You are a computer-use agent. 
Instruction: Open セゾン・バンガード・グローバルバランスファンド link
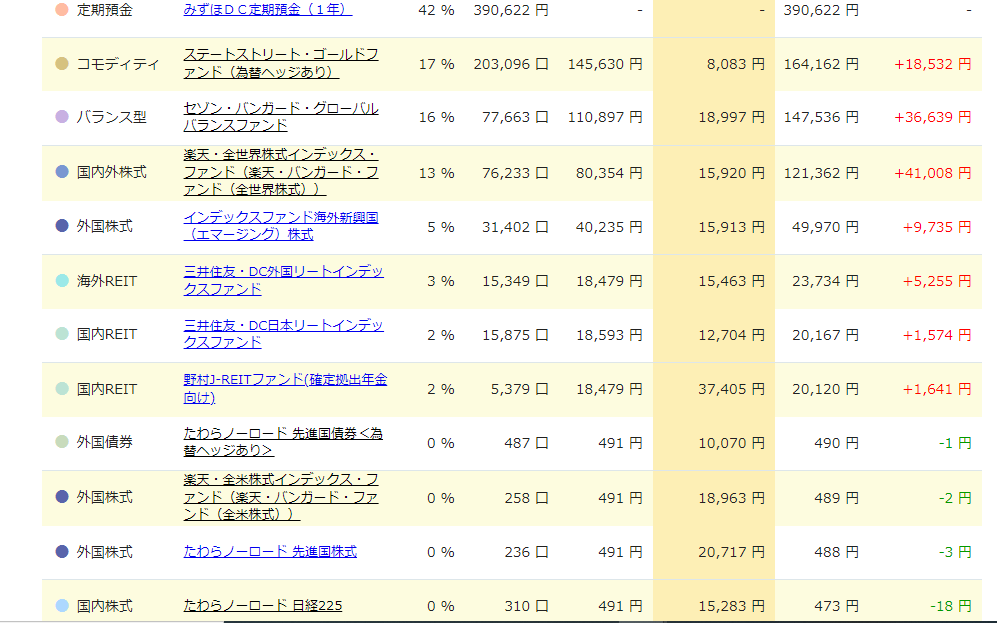coord(280,117)
